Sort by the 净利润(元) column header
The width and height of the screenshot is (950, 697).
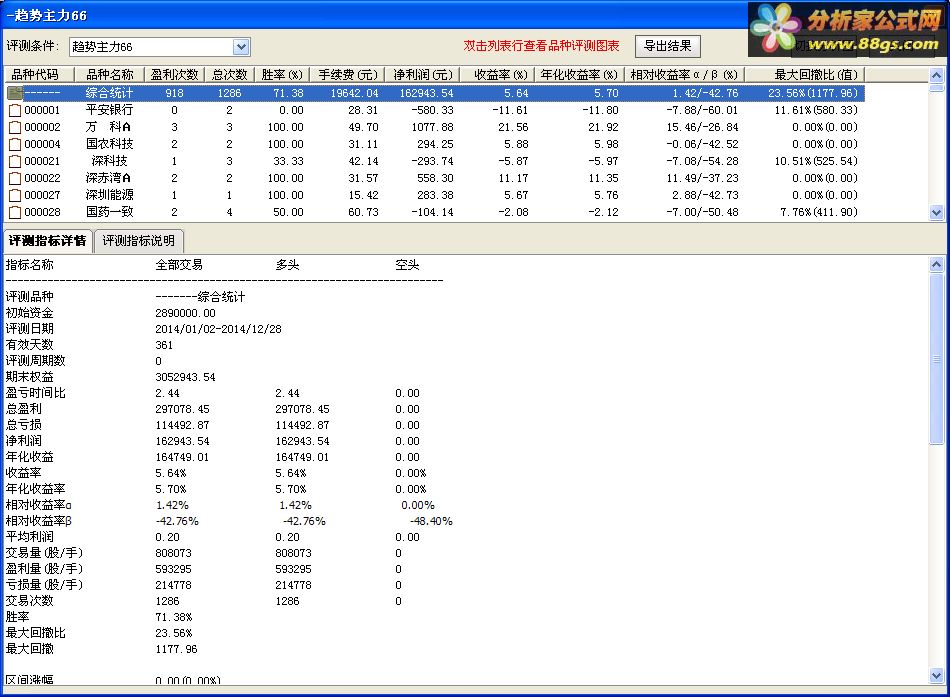[x=423, y=75]
